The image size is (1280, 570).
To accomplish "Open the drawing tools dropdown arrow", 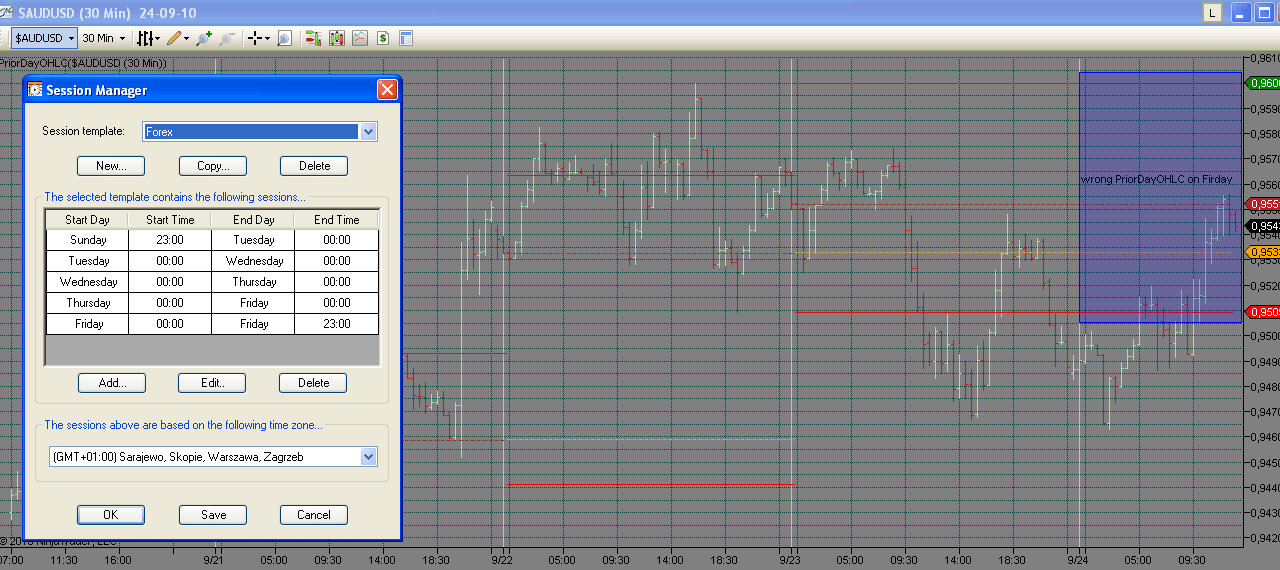I will [187, 38].
